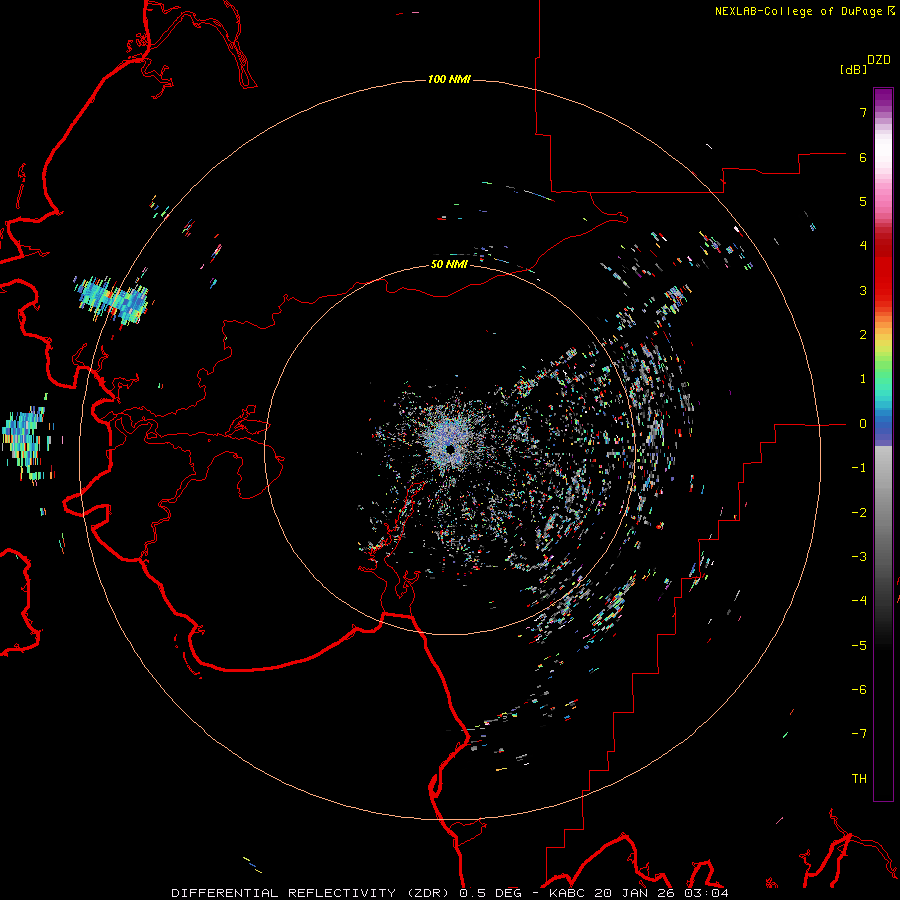Click the "6" value on the dB scale

click(x=863, y=157)
